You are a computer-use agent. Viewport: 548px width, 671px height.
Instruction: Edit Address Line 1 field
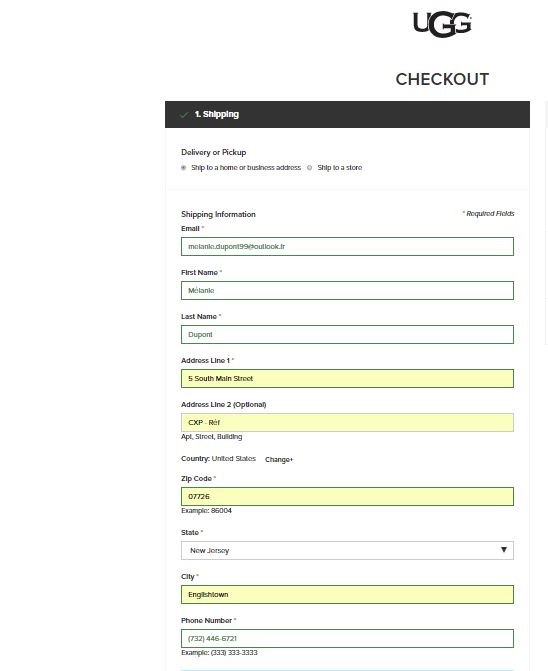click(347, 379)
